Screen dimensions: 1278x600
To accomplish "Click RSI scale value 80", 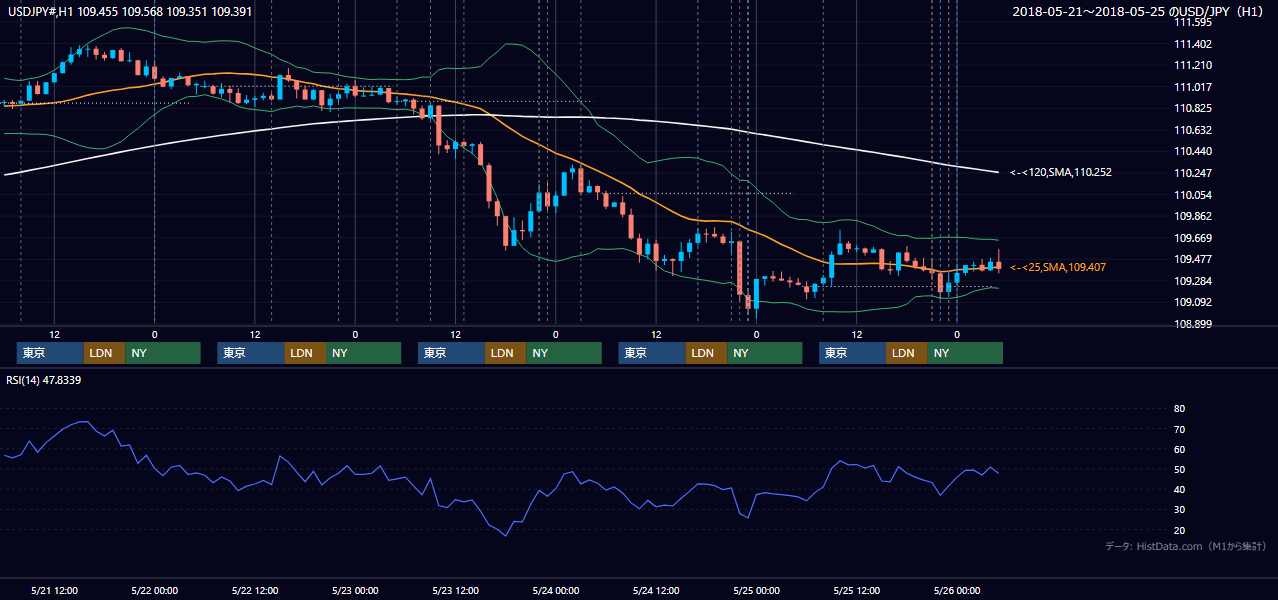I will coord(1179,409).
